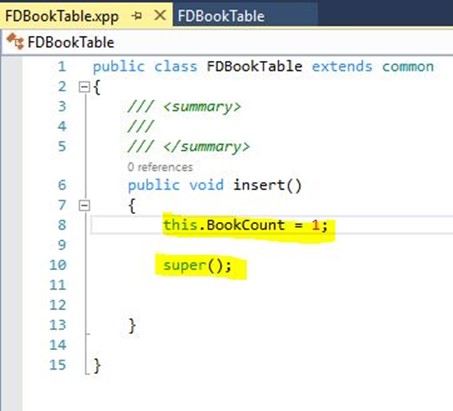Click the closing brace on line 15
Screen dimensions: 453x411
point(97,365)
